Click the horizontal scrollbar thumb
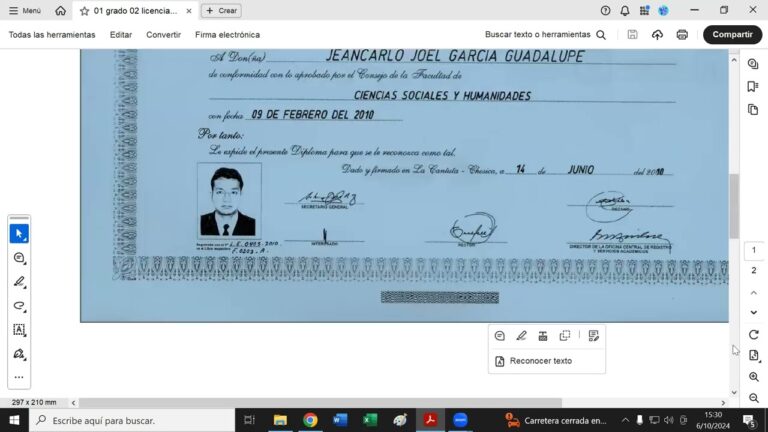 point(320,403)
